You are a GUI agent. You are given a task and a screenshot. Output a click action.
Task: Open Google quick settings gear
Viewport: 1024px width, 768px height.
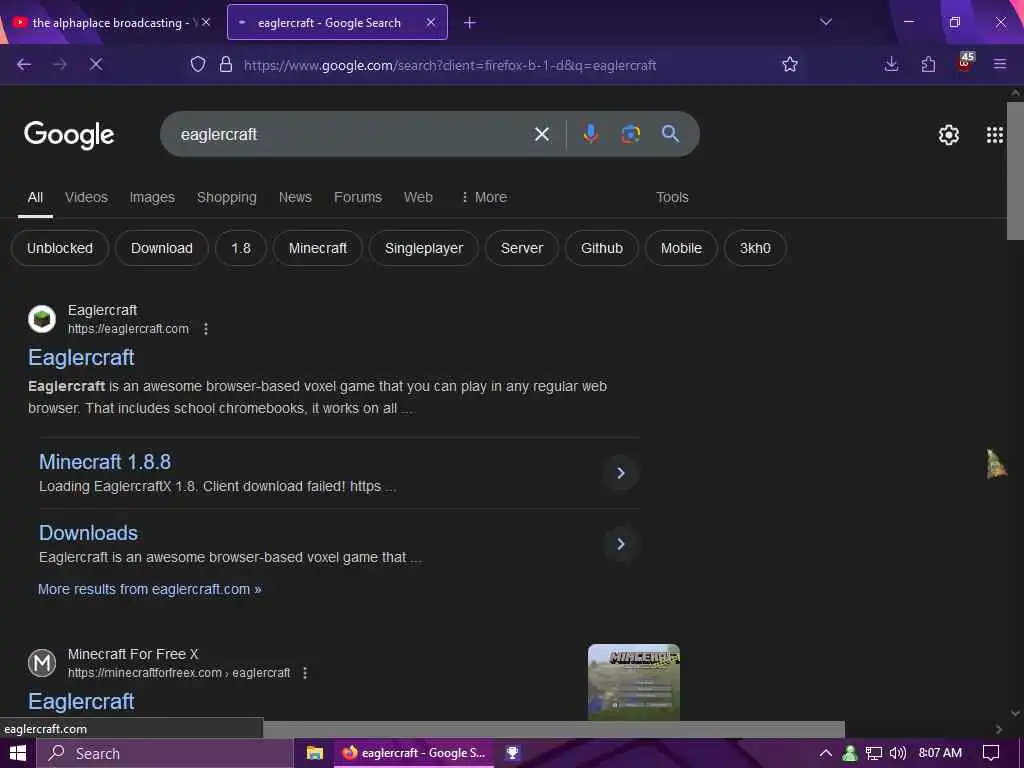pos(948,135)
